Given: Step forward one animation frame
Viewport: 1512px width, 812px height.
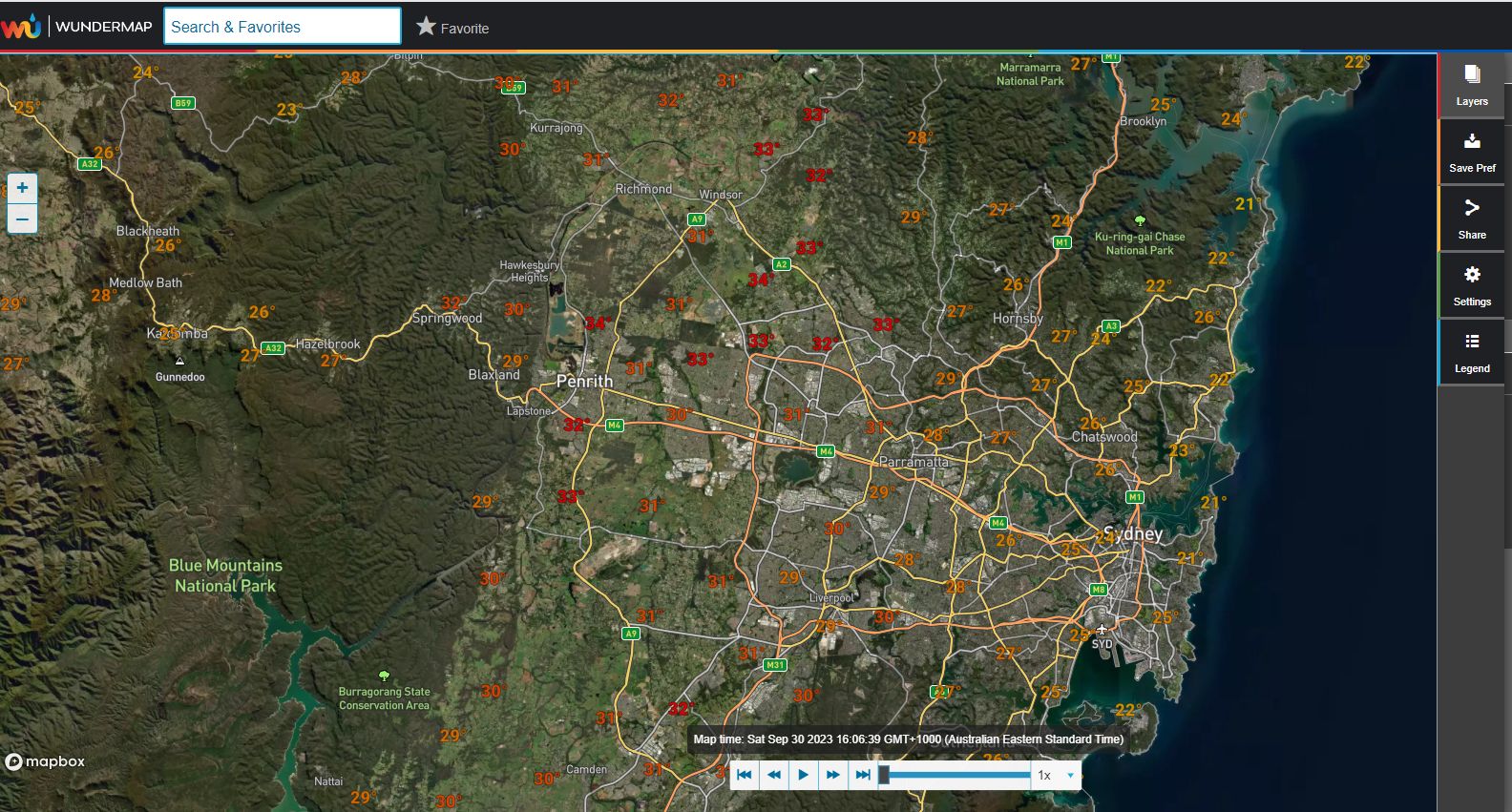Looking at the screenshot, I should pyautogui.click(x=833, y=775).
